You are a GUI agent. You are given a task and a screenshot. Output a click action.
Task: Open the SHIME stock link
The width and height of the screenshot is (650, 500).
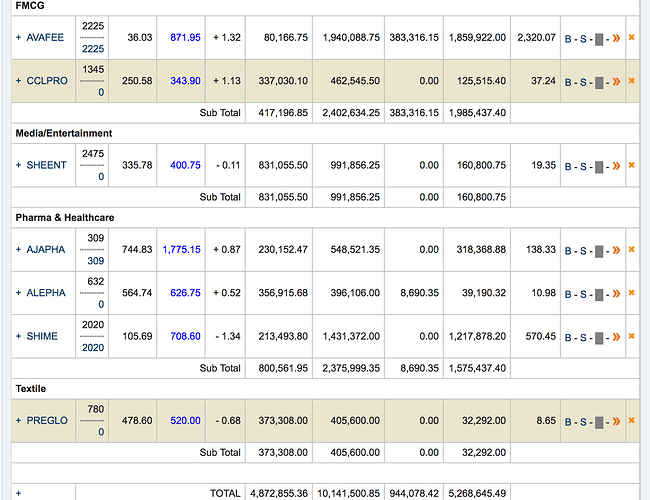pyautogui.click(x=42, y=336)
